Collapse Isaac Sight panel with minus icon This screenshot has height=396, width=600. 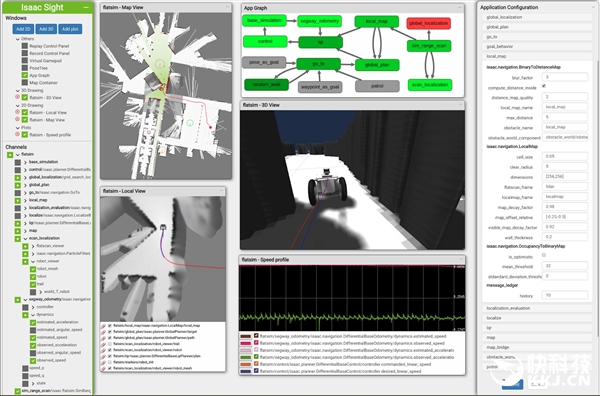tap(86, 7)
